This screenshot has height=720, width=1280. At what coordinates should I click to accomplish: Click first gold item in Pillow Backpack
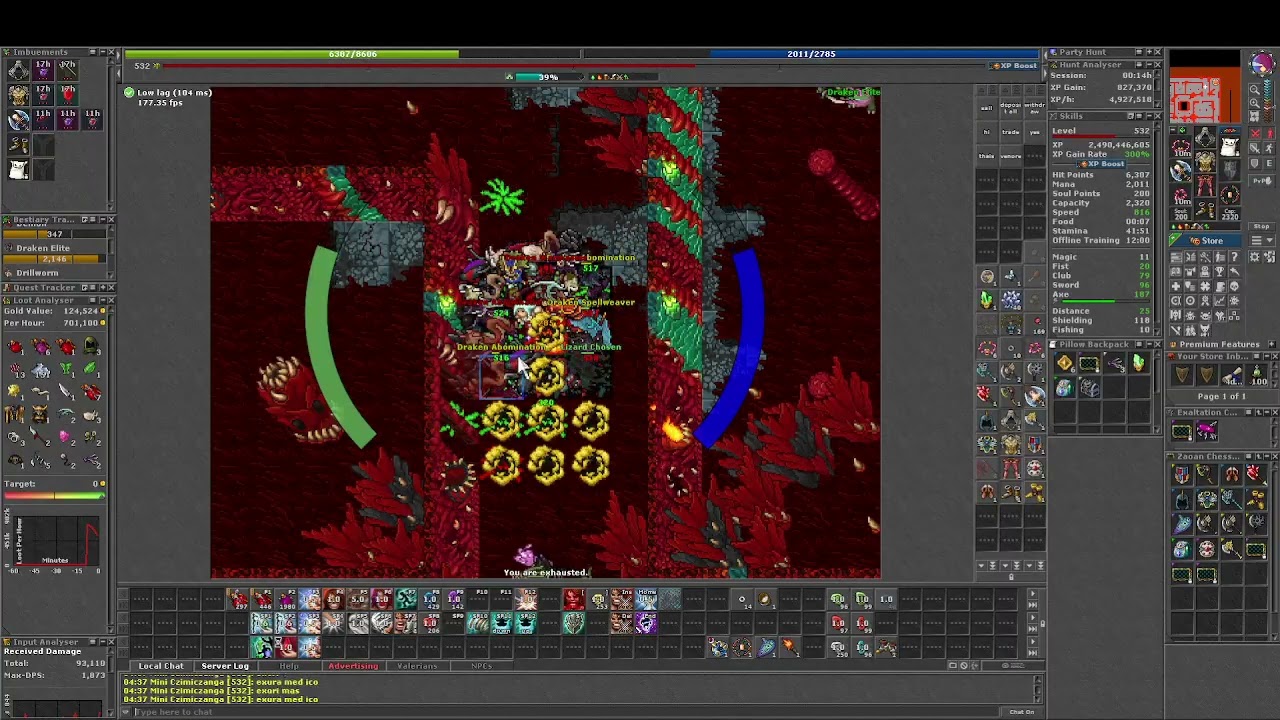[x=1064, y=364]
